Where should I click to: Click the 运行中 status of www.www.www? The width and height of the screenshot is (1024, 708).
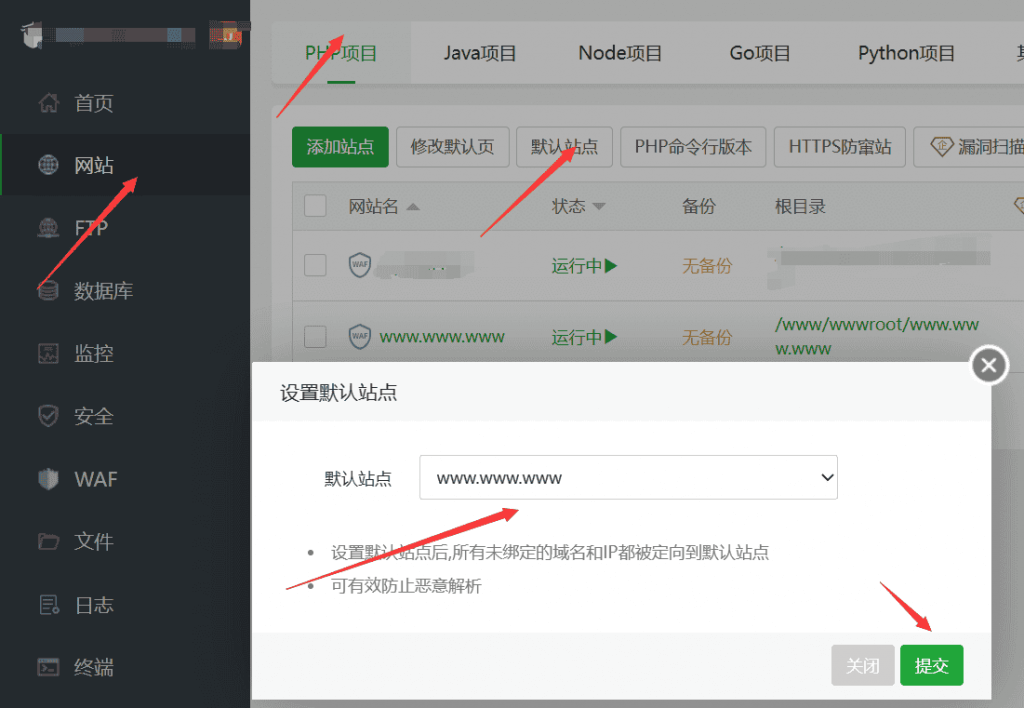pyautogui.click(x=577, y=337)
